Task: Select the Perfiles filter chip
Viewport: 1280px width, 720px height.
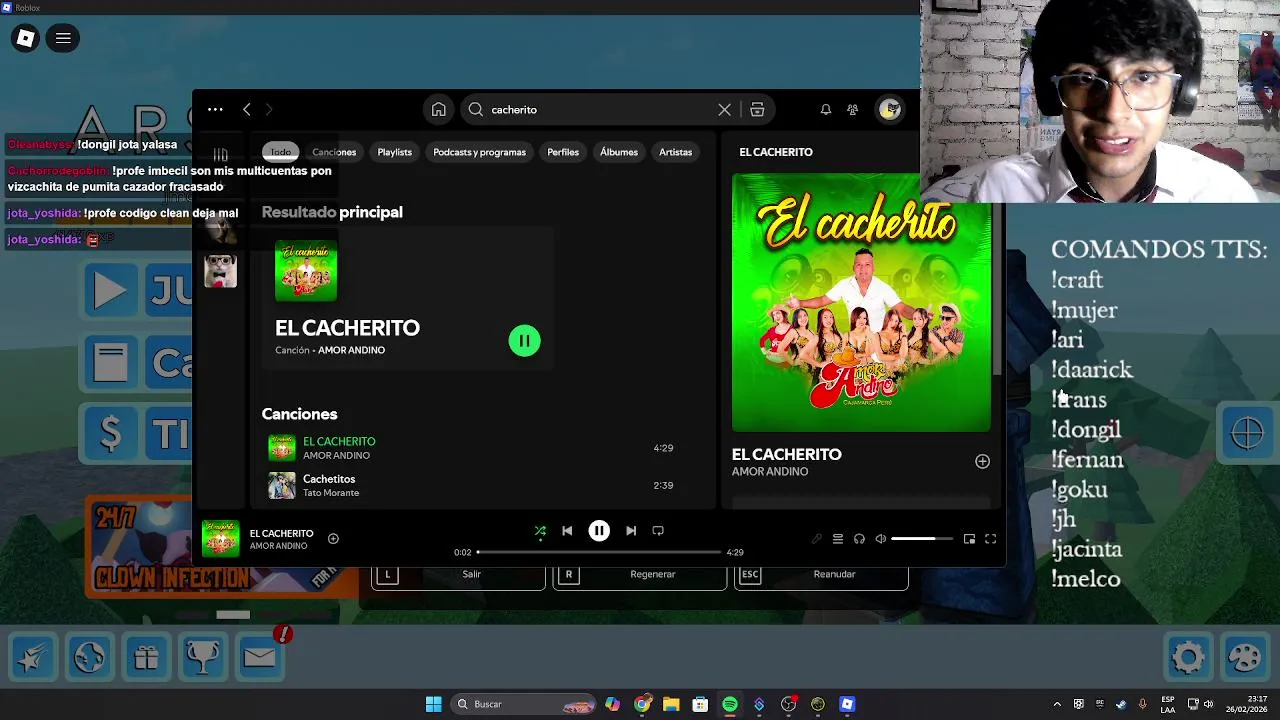Action: point(563,152)
